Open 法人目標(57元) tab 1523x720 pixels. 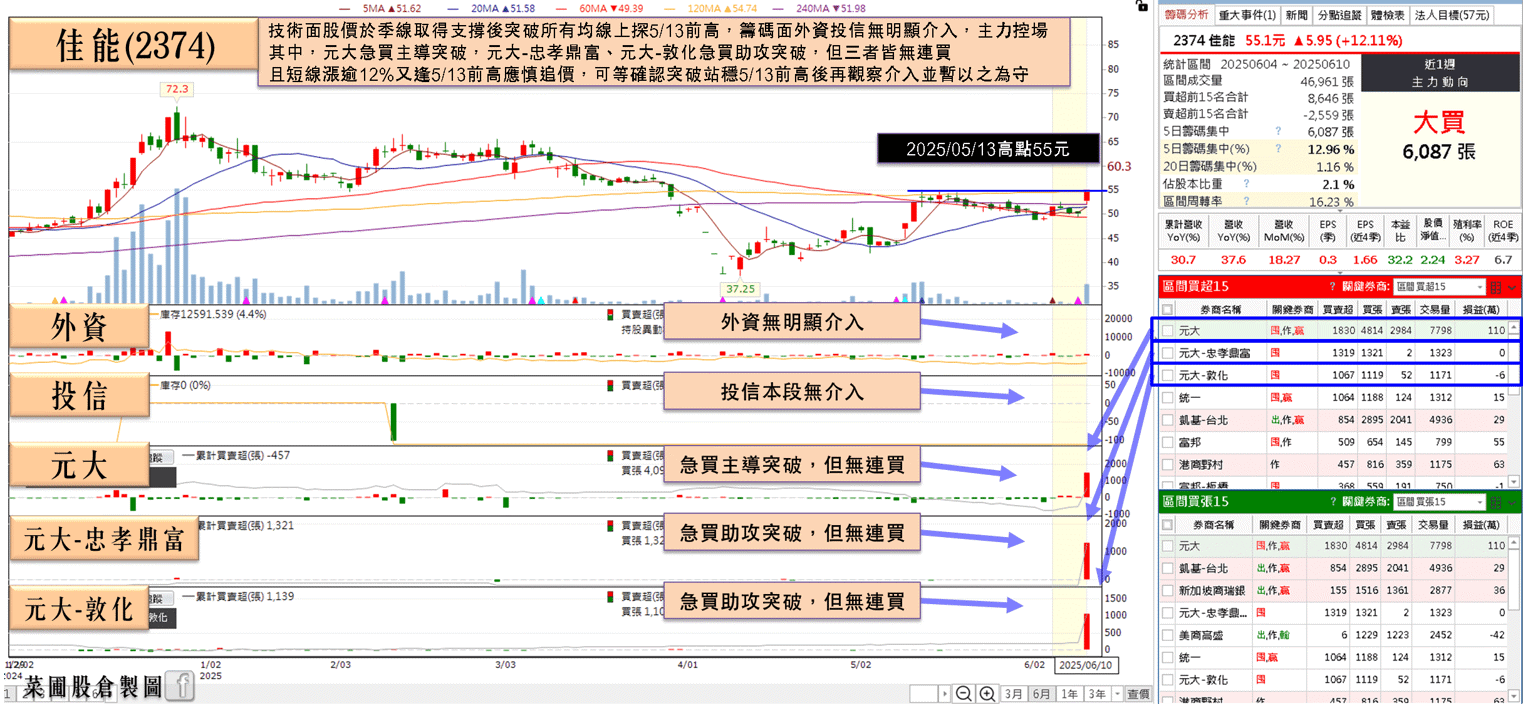click(1451, 15)
